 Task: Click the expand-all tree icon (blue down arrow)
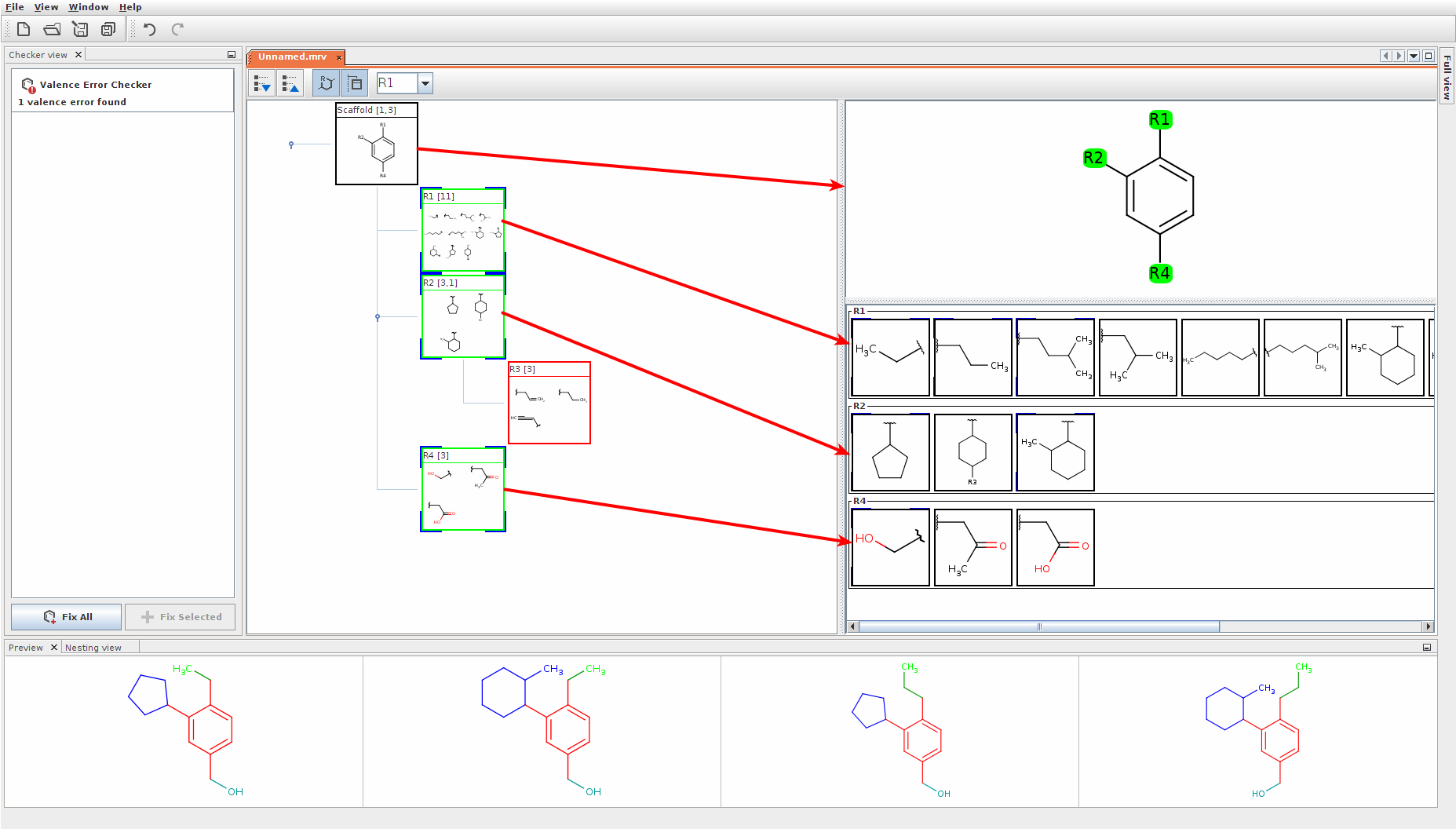(262, 83)
